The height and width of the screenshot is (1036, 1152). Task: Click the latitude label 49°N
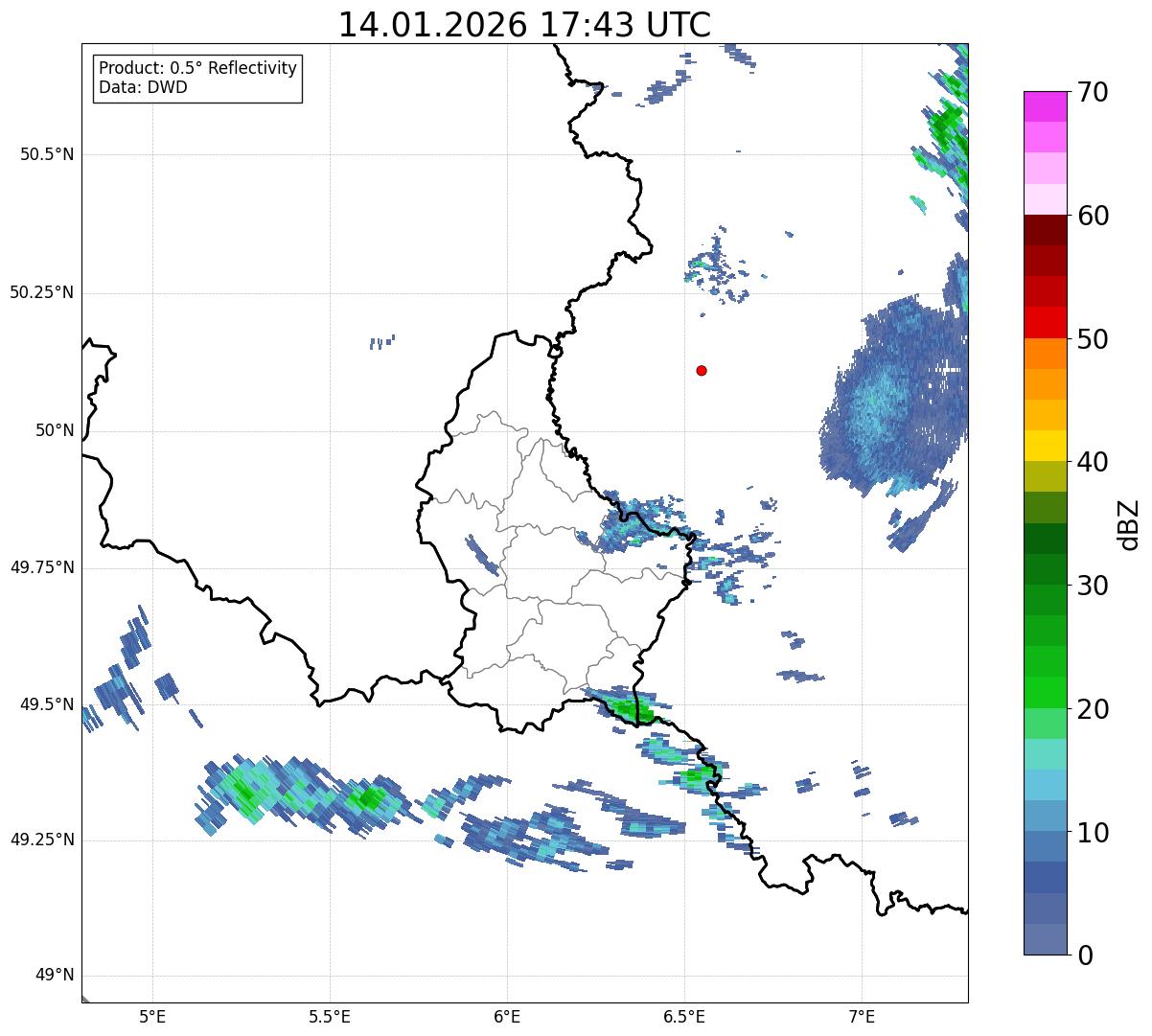[55, 976]
